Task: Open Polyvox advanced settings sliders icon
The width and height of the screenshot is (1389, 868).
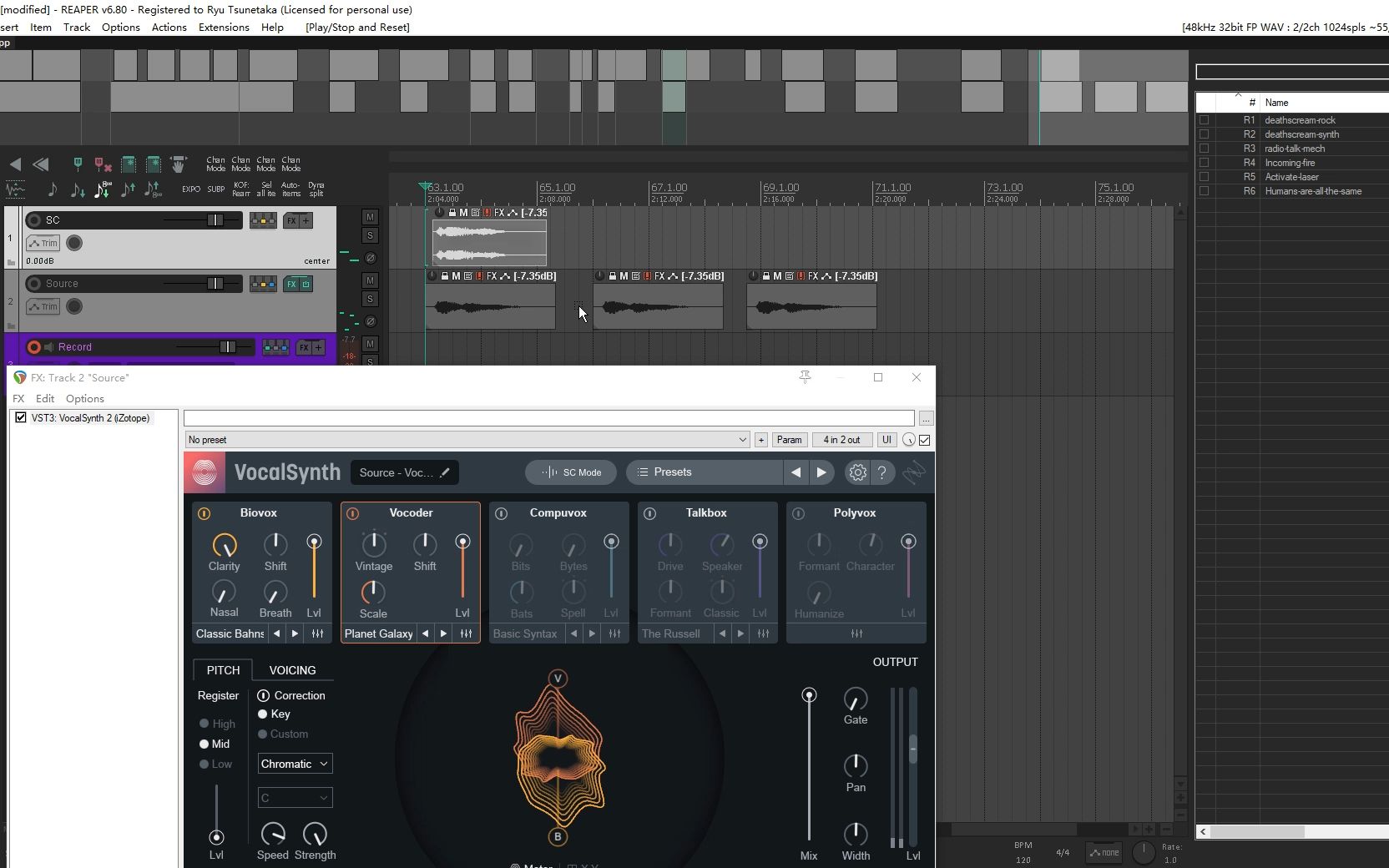Action: coord(856,633)
